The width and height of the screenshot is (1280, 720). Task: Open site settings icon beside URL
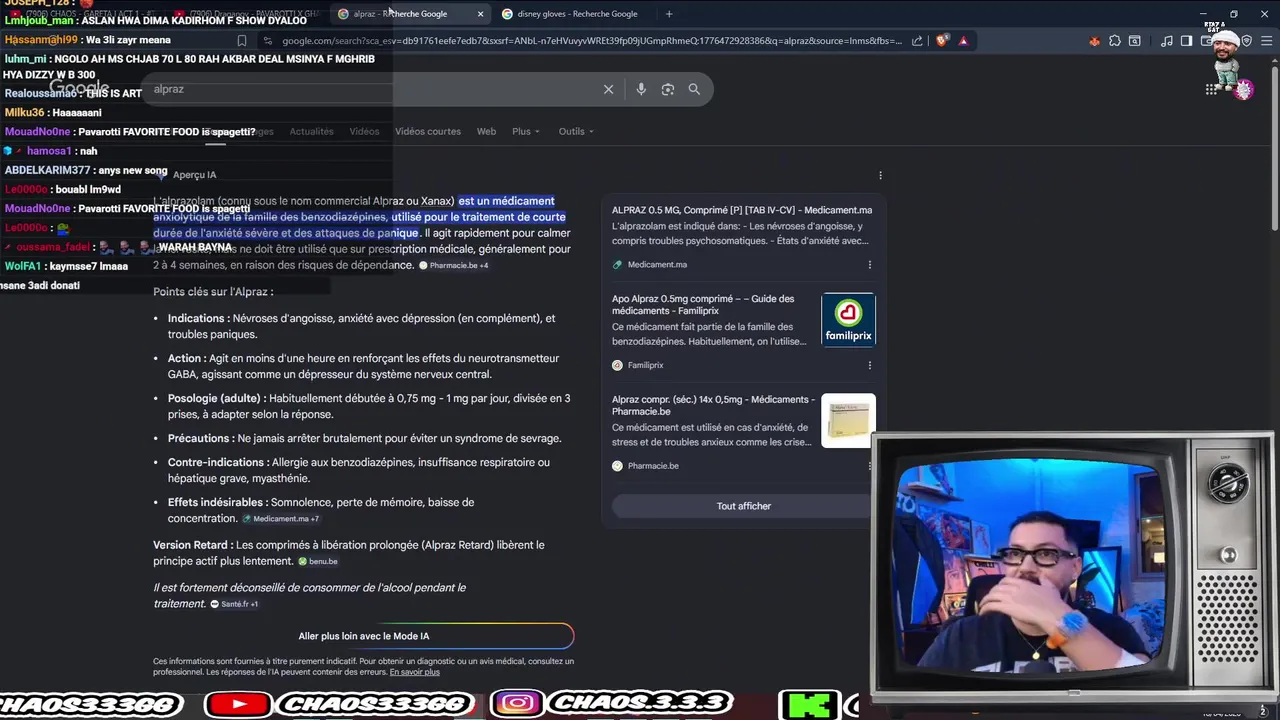tap(267, 41)
